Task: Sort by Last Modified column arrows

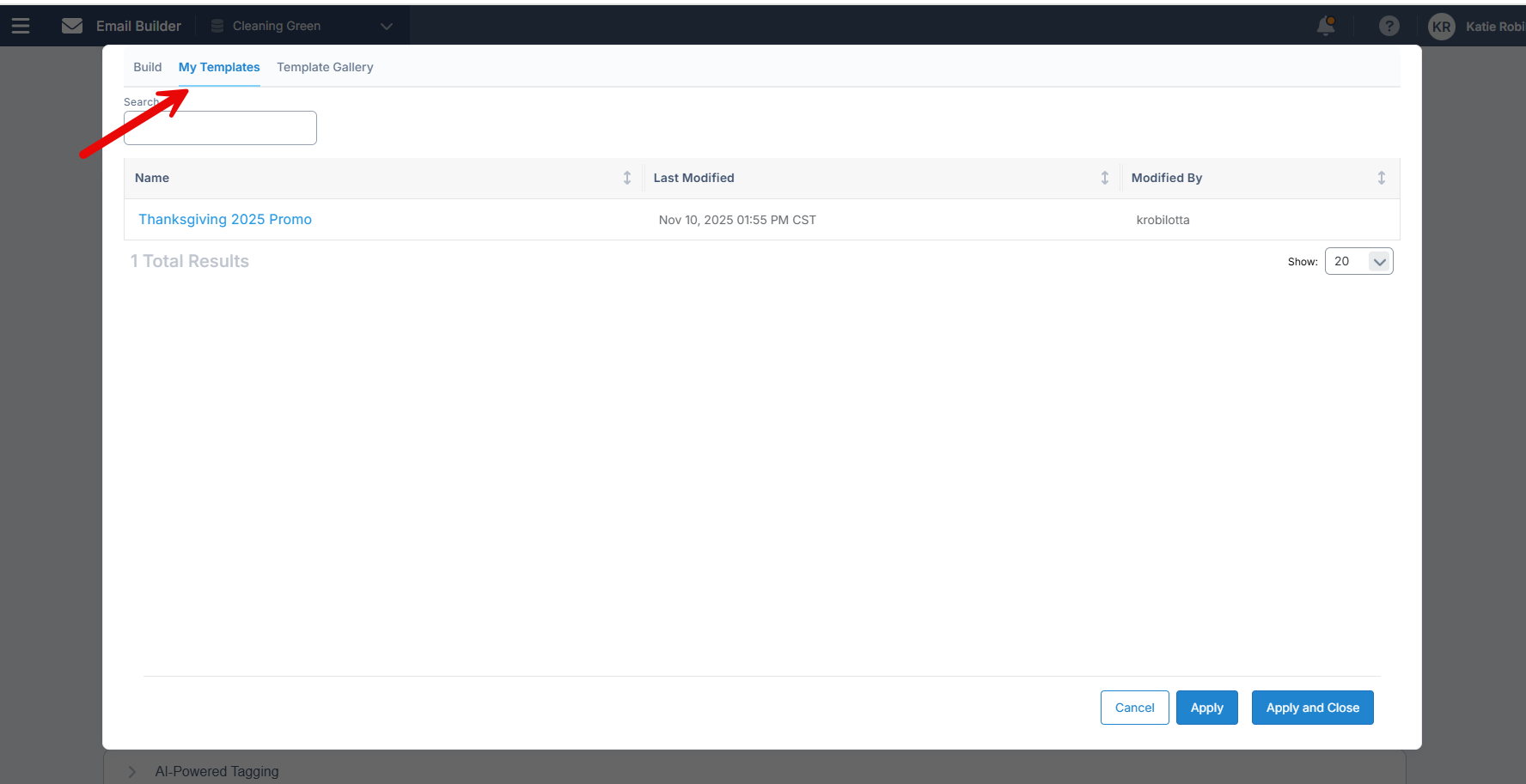Action: pos(1105,178)
